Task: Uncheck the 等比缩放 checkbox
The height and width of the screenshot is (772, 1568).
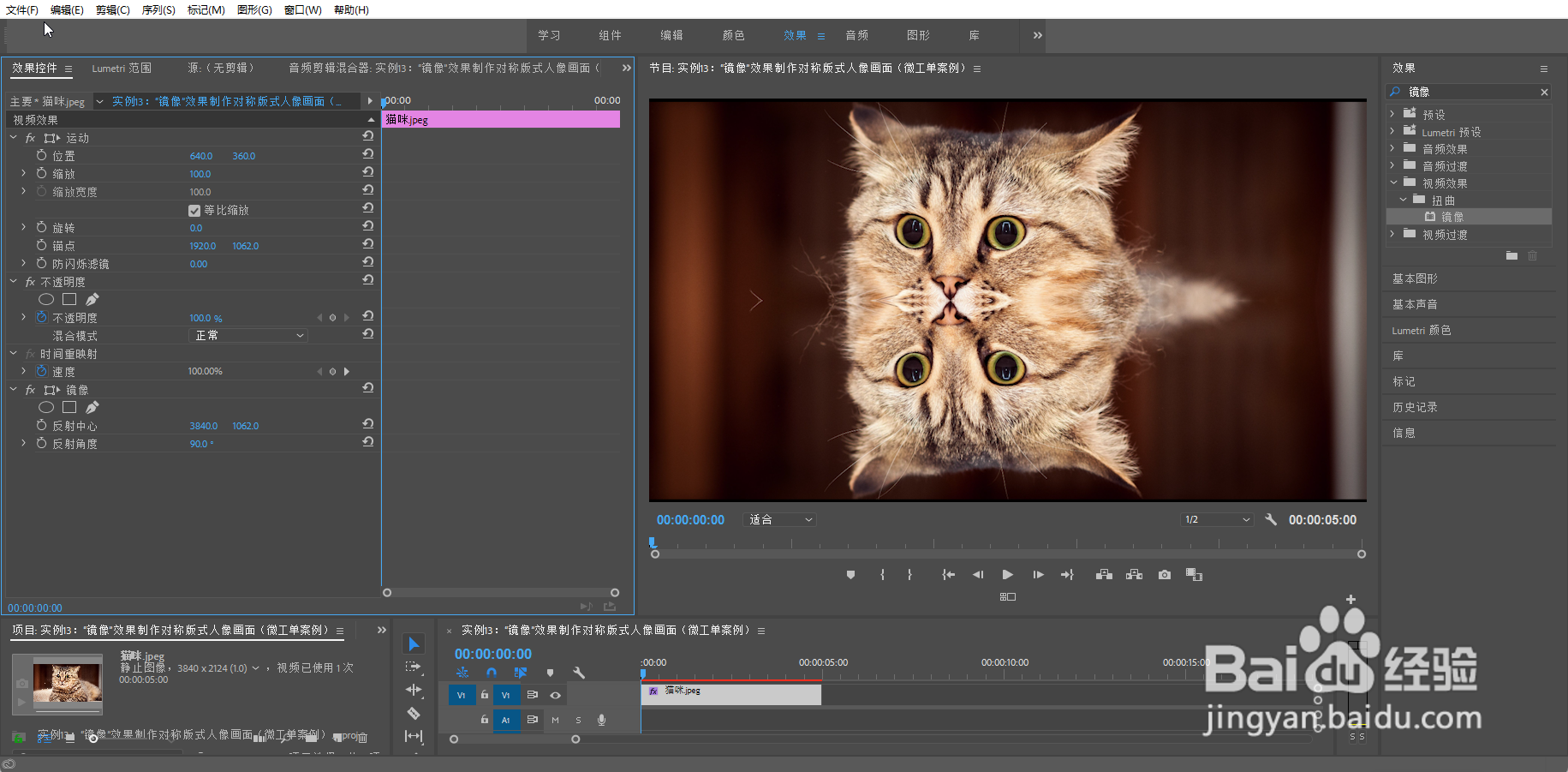Action: click(x=194, y=211)
